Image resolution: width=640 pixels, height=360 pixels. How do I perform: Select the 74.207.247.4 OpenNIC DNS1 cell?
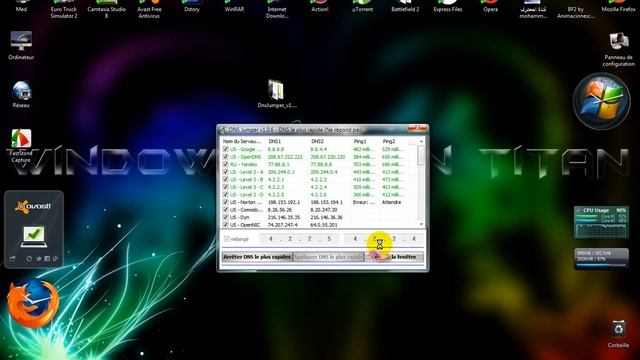click(282, 225)
